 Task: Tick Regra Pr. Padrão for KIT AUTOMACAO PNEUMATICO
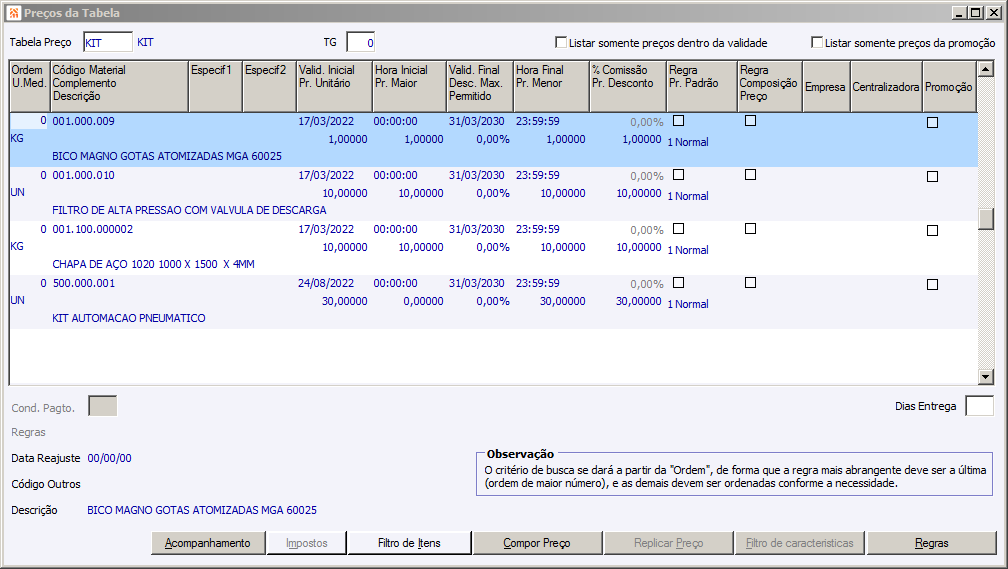point(679,283)
